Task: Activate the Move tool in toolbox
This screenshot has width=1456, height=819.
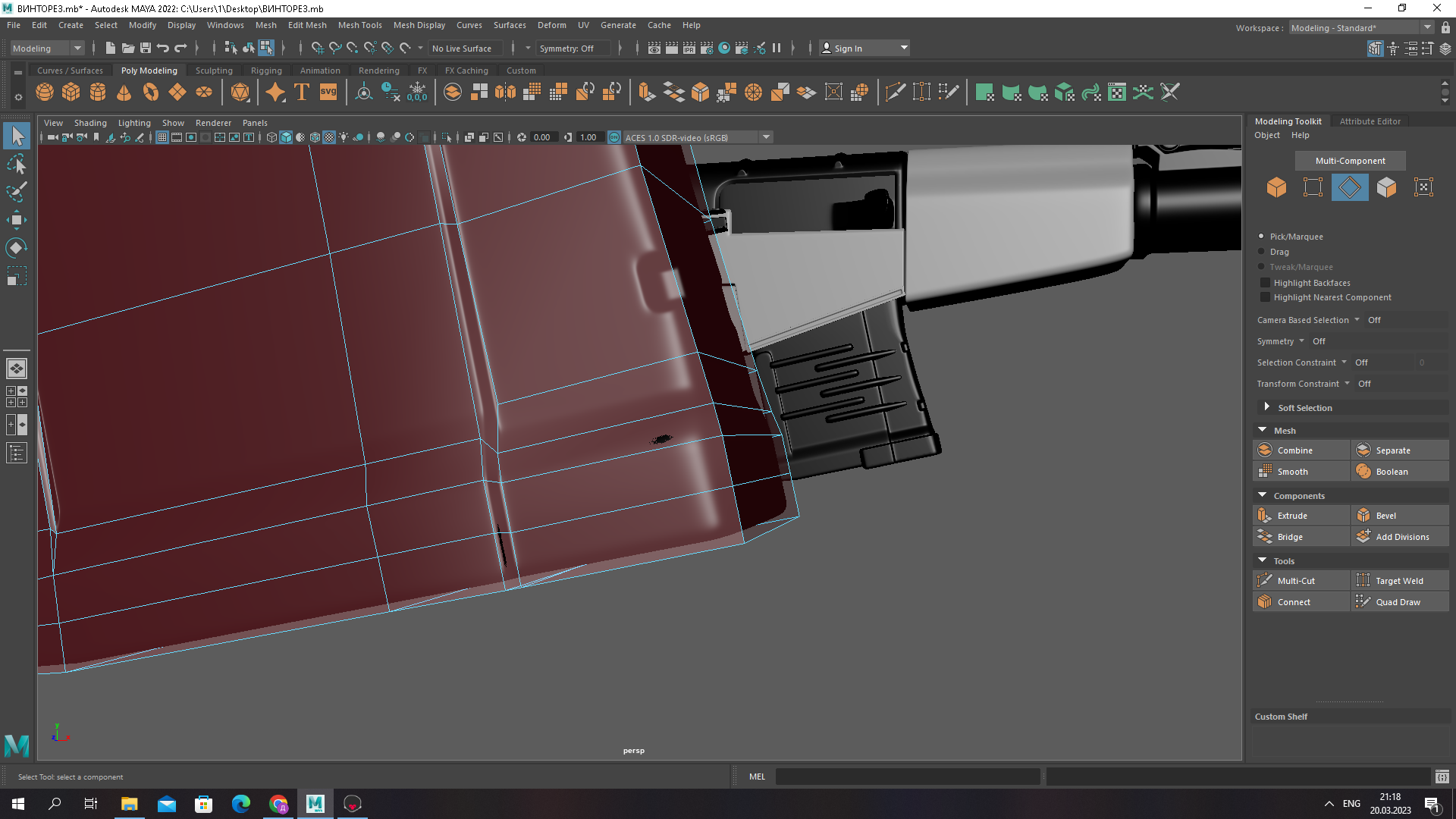Action: point(17,220)
